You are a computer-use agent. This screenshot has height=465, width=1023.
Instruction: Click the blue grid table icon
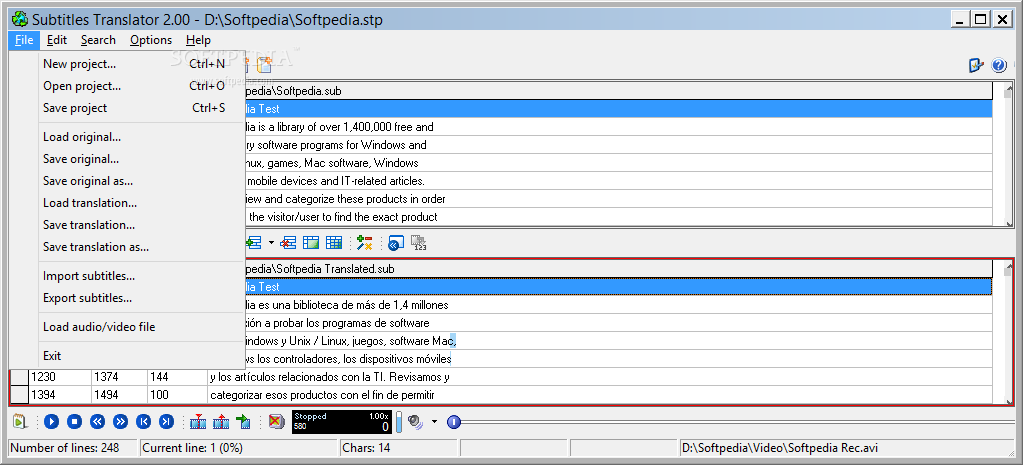point(333,243)
